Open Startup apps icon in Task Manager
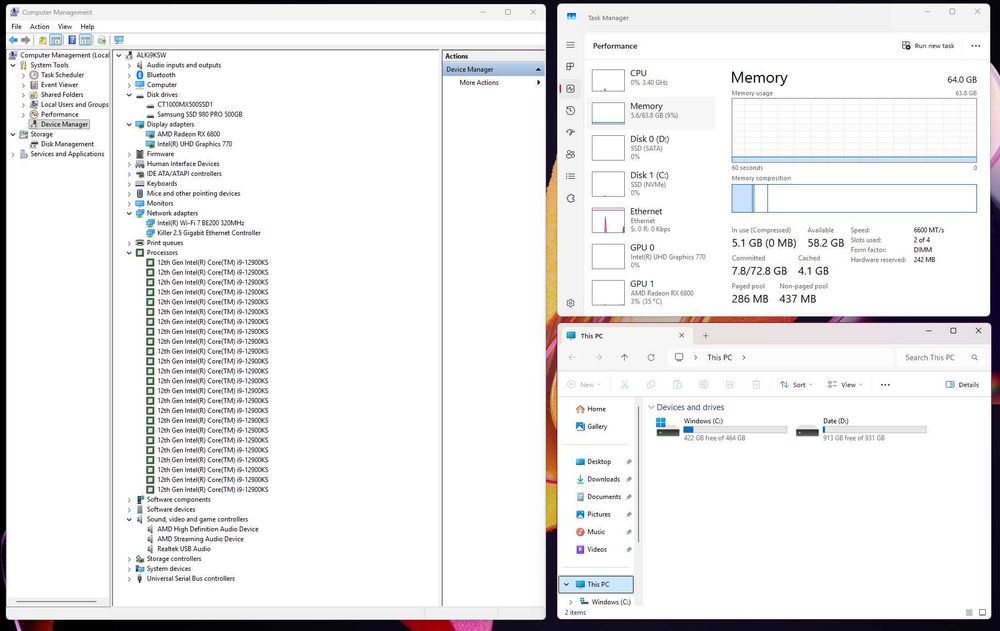The image size is (1000, 631). (x=571, y=132)
